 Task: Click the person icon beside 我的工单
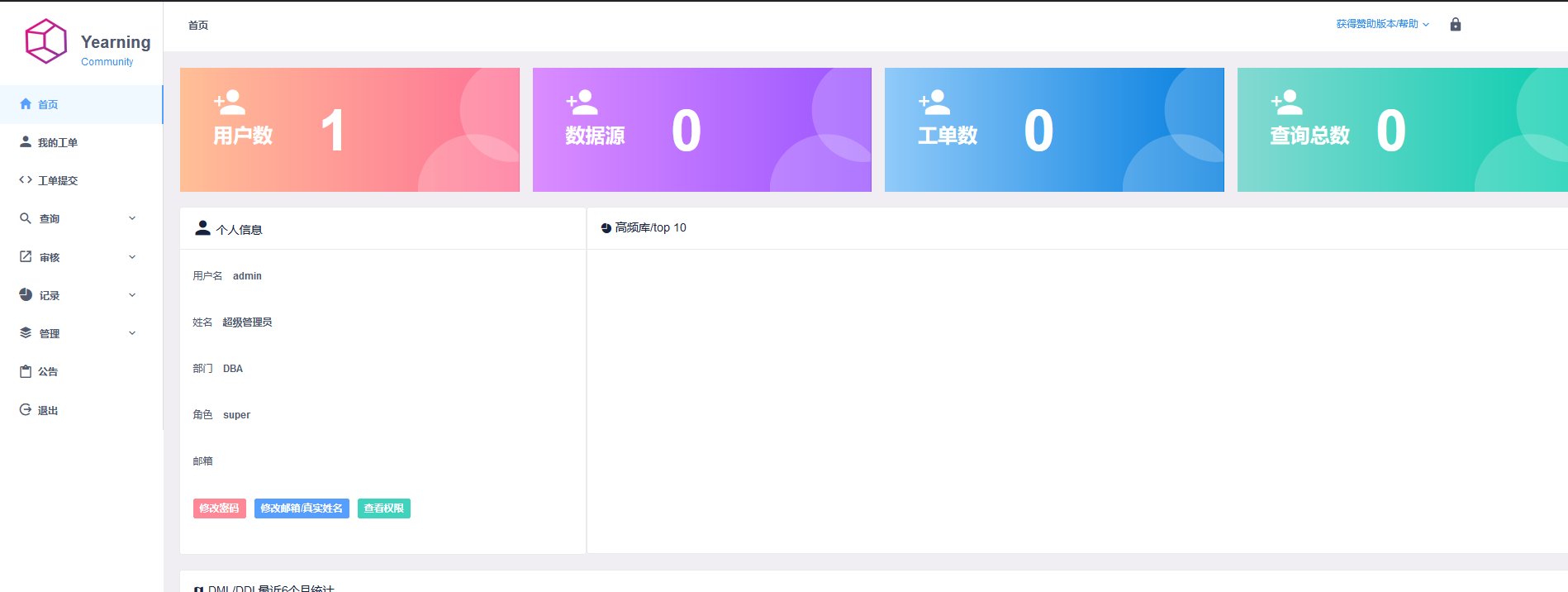pyautogui.click(x=26, y=142)
